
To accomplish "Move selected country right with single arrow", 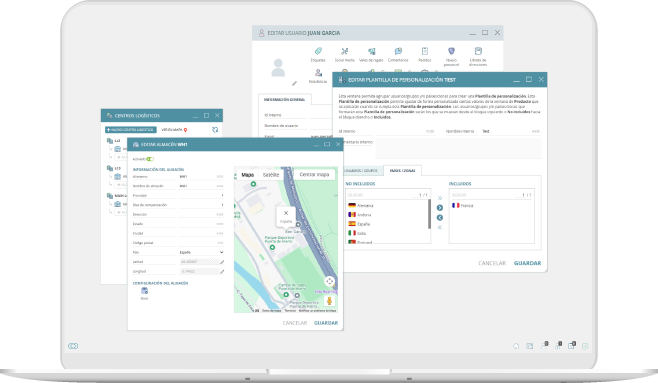I will click(440, 208).
